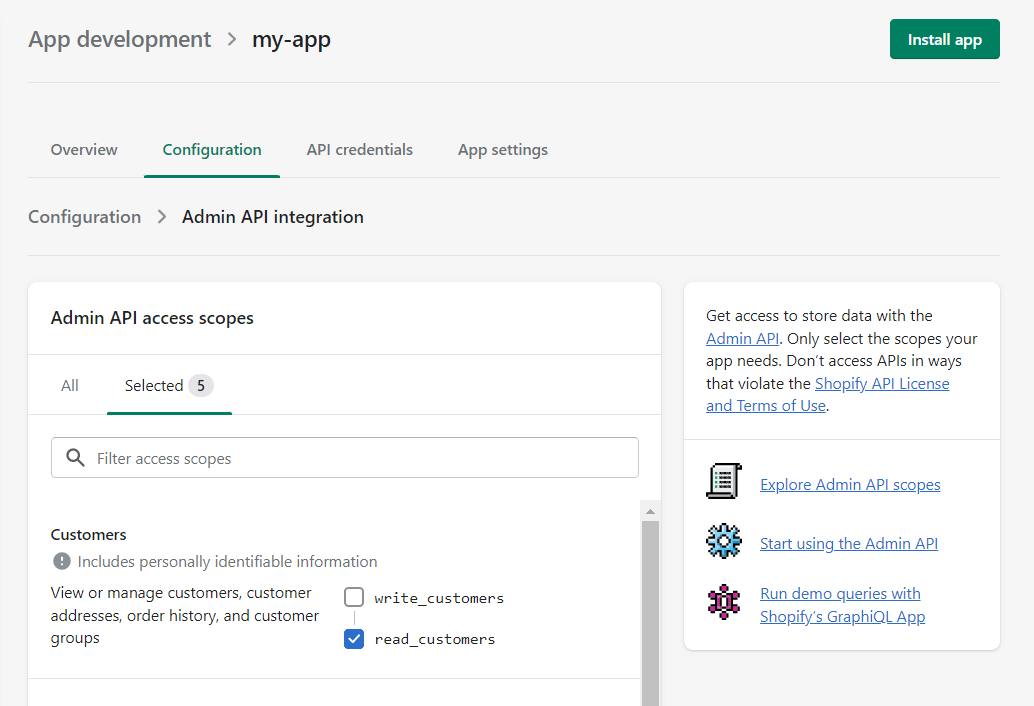Click the scrollbar up arrow in scopes list
Viewport: 1034px width, 706px height.
[x=650, y=512]
